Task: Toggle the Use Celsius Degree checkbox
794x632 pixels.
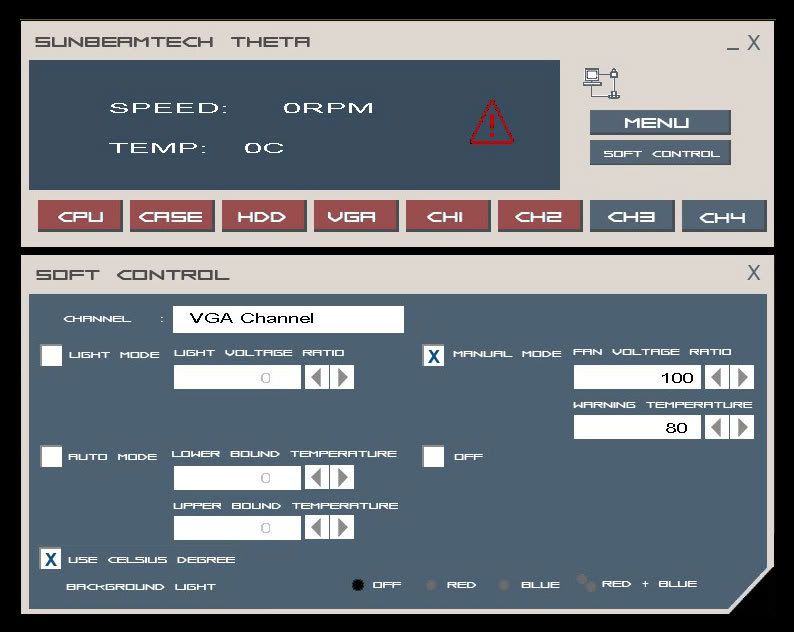Action: tap(51, 559)
